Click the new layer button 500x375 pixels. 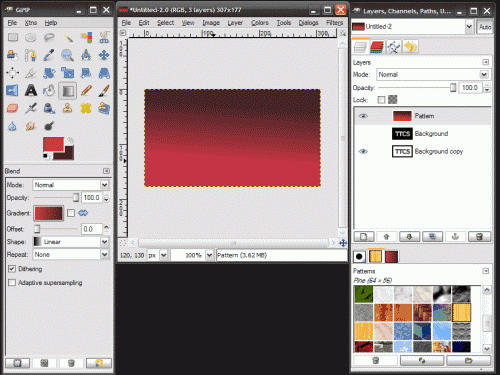click(364, 236)
